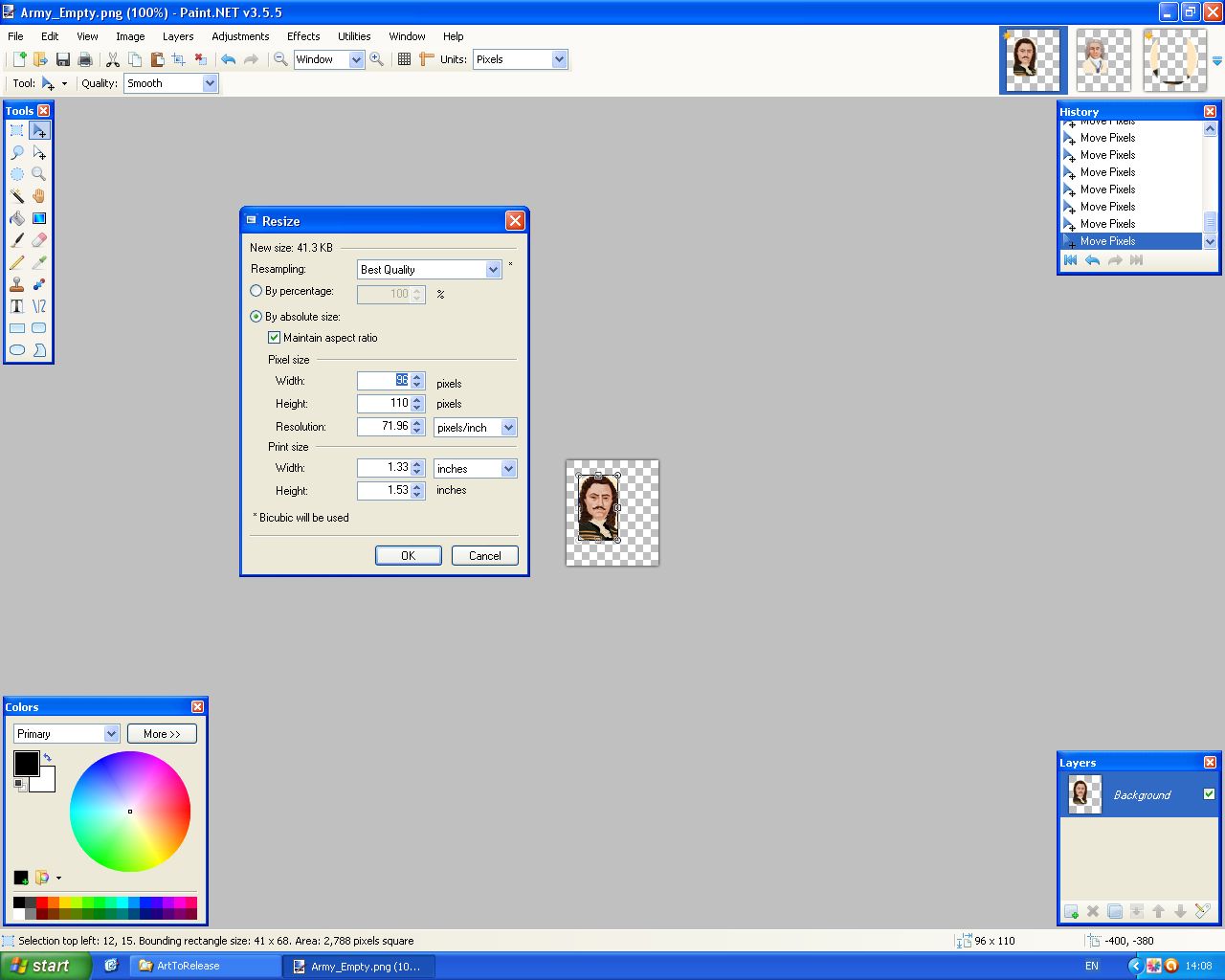Click inside the Height pixel size field
This screenshot has height=980, width=1225.
[385, 404]
